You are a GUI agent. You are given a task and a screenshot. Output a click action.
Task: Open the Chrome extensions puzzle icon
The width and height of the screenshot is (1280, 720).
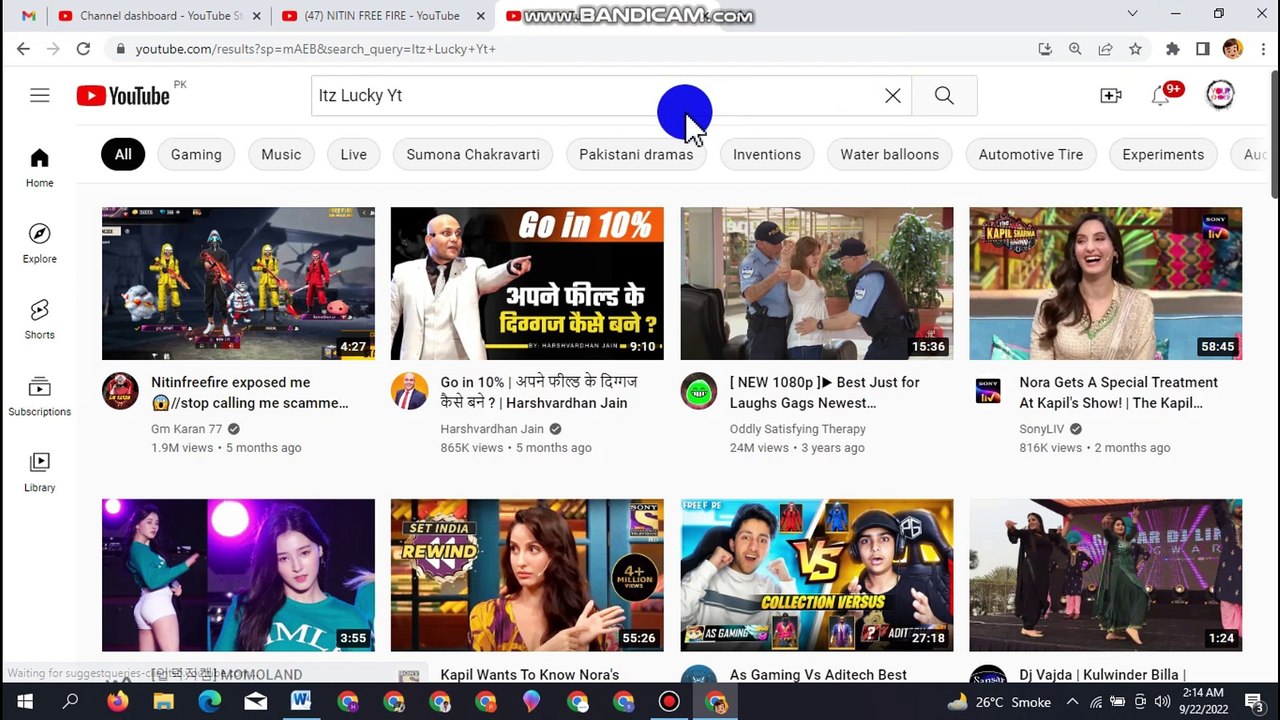pyautogui.click(x=1173, y=48)
